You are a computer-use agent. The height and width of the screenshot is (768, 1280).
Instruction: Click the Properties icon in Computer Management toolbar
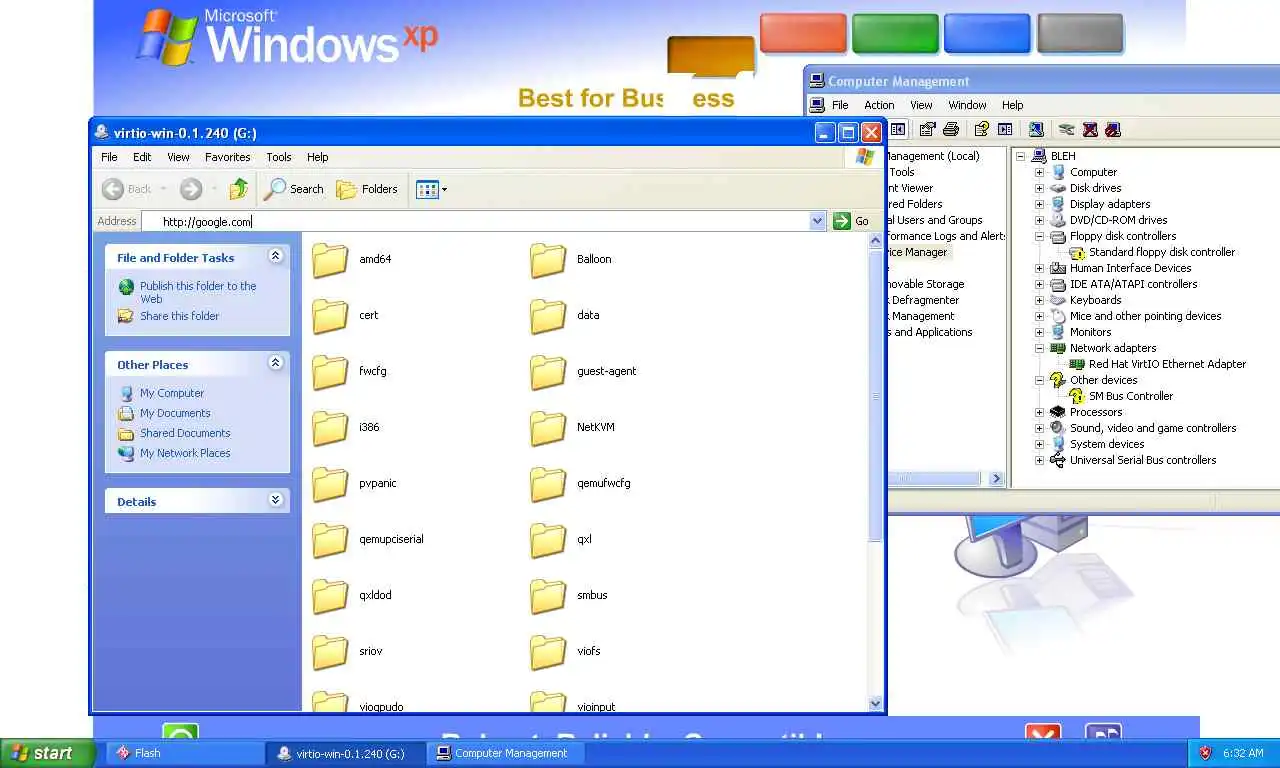tap(927, 129)
